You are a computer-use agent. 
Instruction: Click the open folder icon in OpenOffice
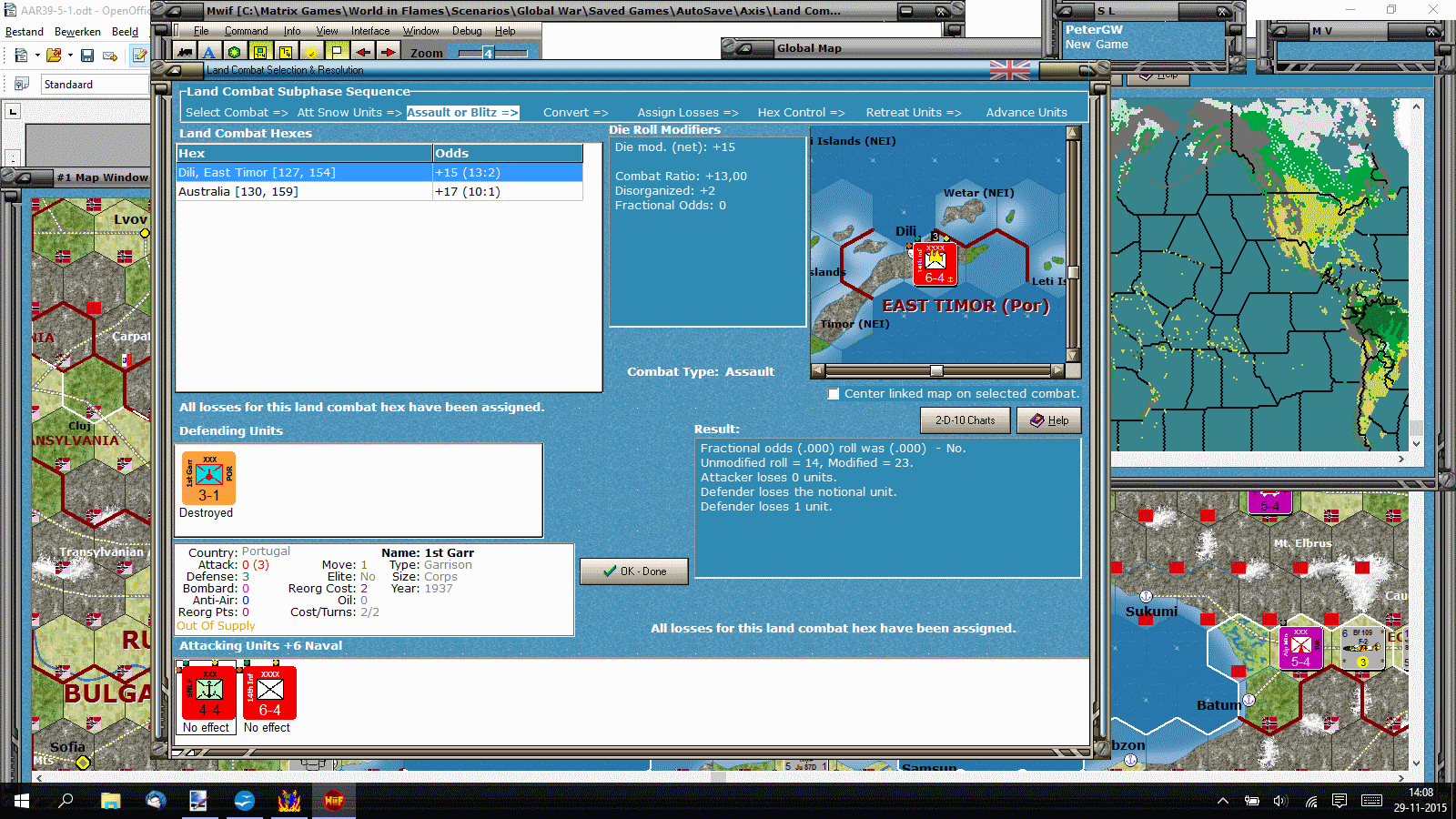click(x=54, y=56)
